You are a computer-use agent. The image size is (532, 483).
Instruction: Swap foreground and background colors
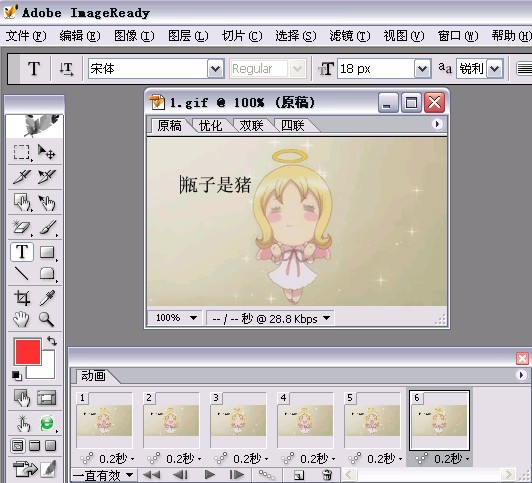coord(52,341)
